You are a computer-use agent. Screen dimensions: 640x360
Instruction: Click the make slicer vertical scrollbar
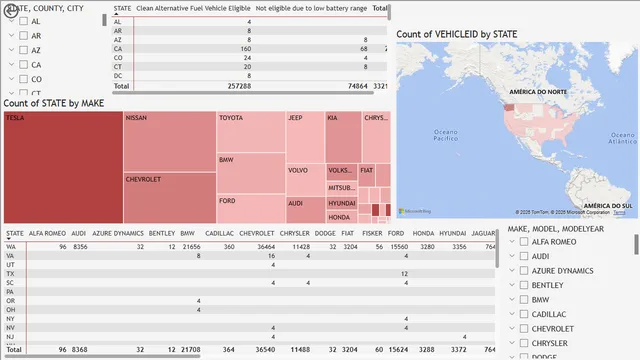[x=636, y=244]
